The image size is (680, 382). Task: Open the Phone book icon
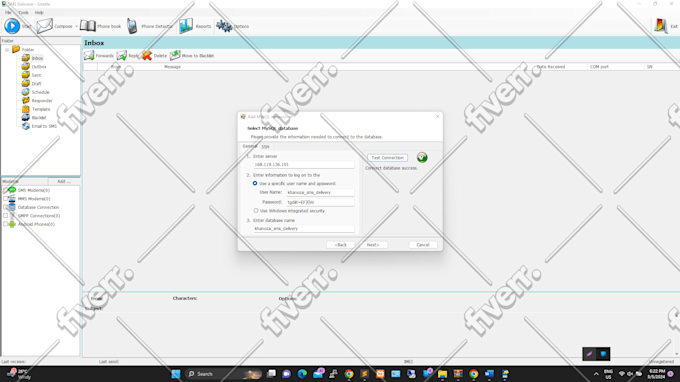88,26
